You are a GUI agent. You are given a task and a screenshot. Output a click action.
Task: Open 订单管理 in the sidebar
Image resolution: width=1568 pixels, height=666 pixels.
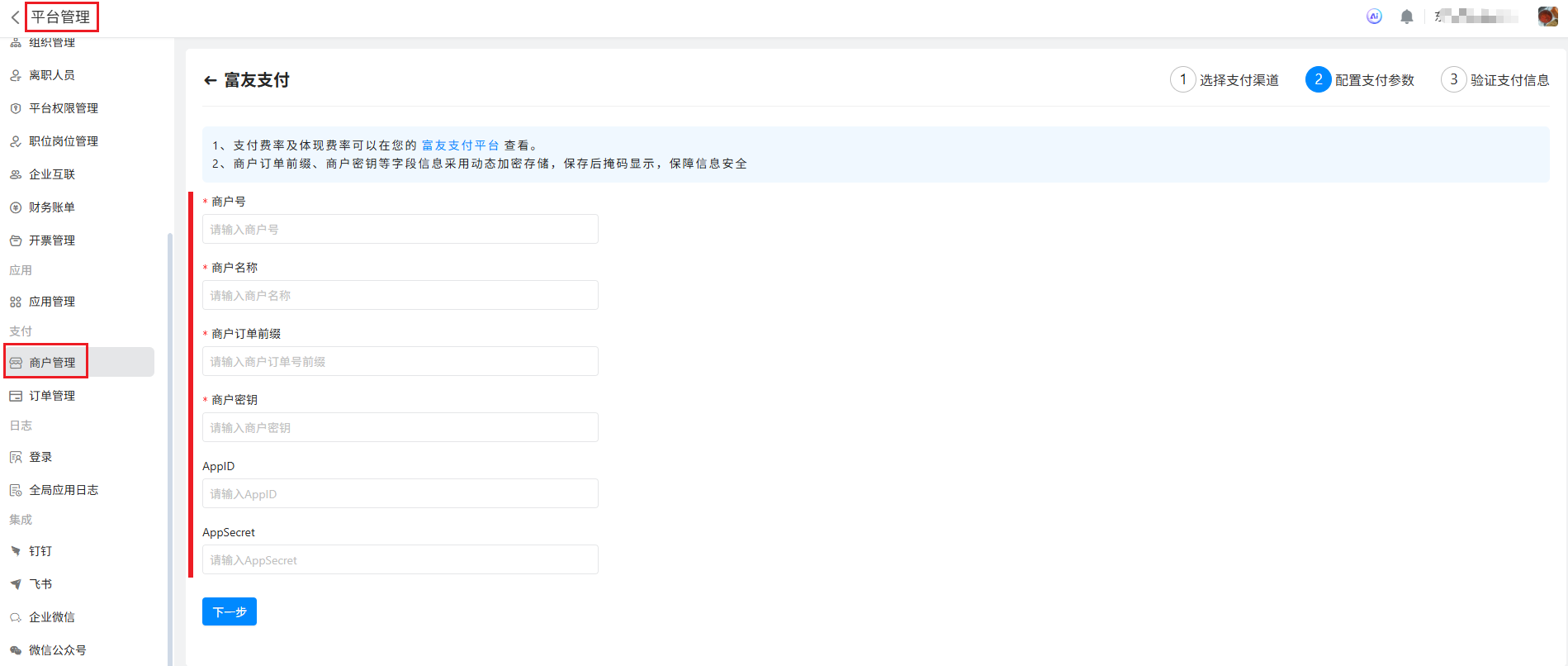pos(52,396)
